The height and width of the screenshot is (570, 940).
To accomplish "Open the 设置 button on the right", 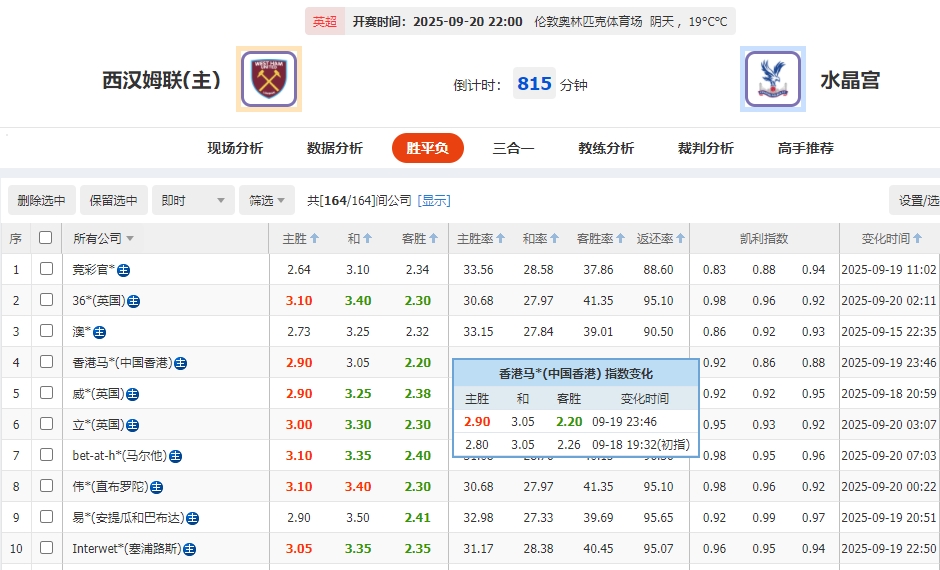I will tap(915, 200).
